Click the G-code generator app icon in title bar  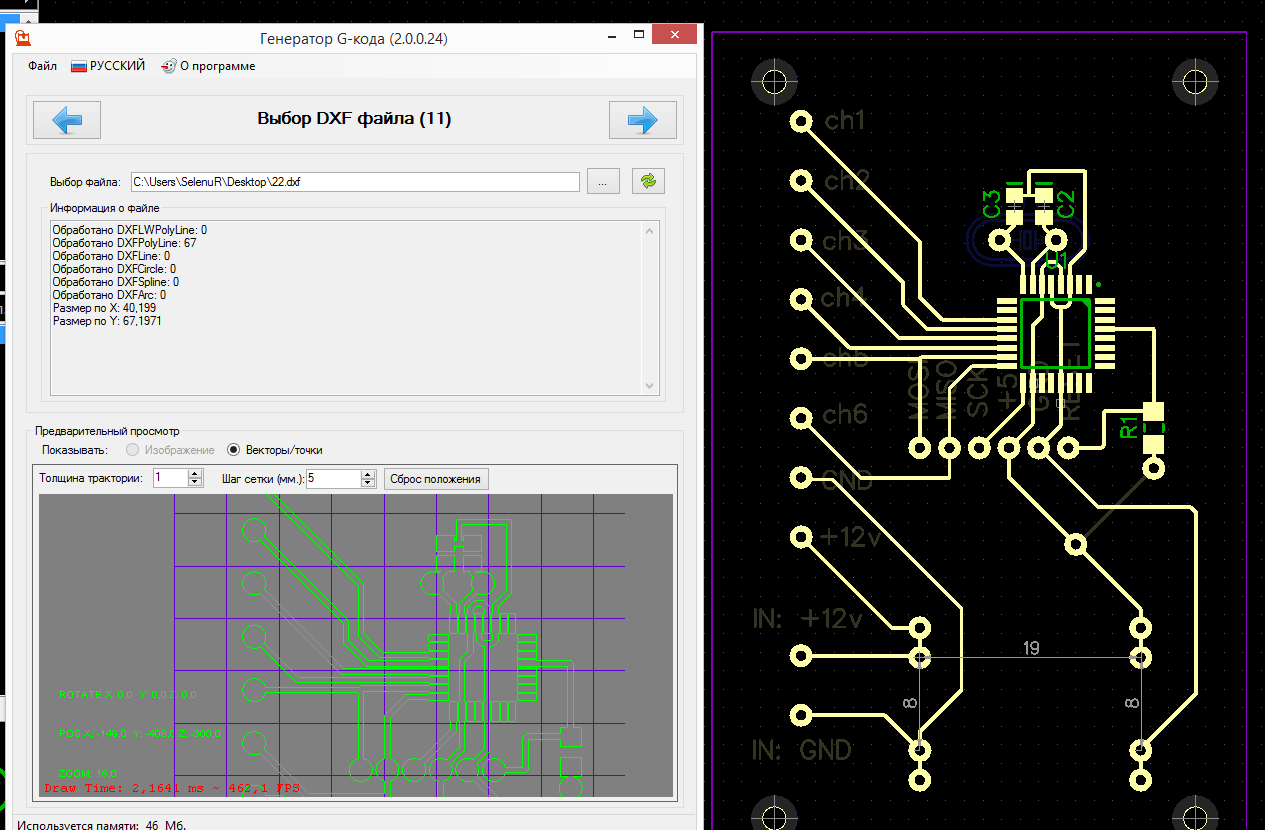click(22, 39)
